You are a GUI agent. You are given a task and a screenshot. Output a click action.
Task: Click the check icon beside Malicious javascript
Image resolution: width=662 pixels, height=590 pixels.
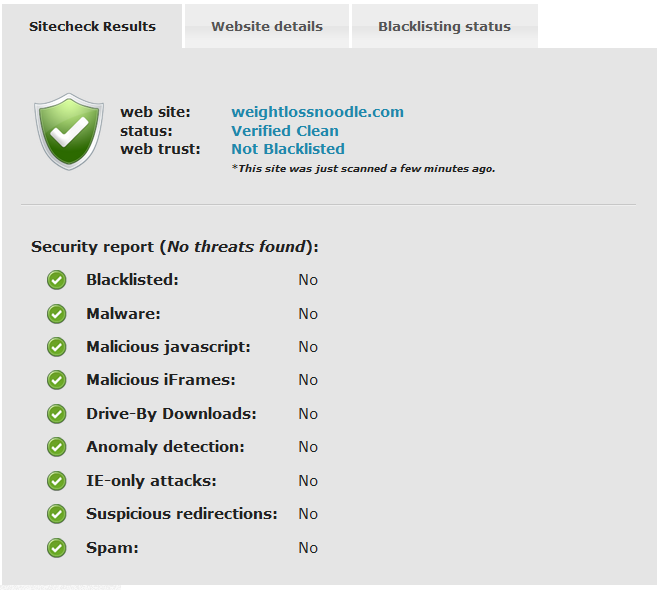click(x=57, y=347)
